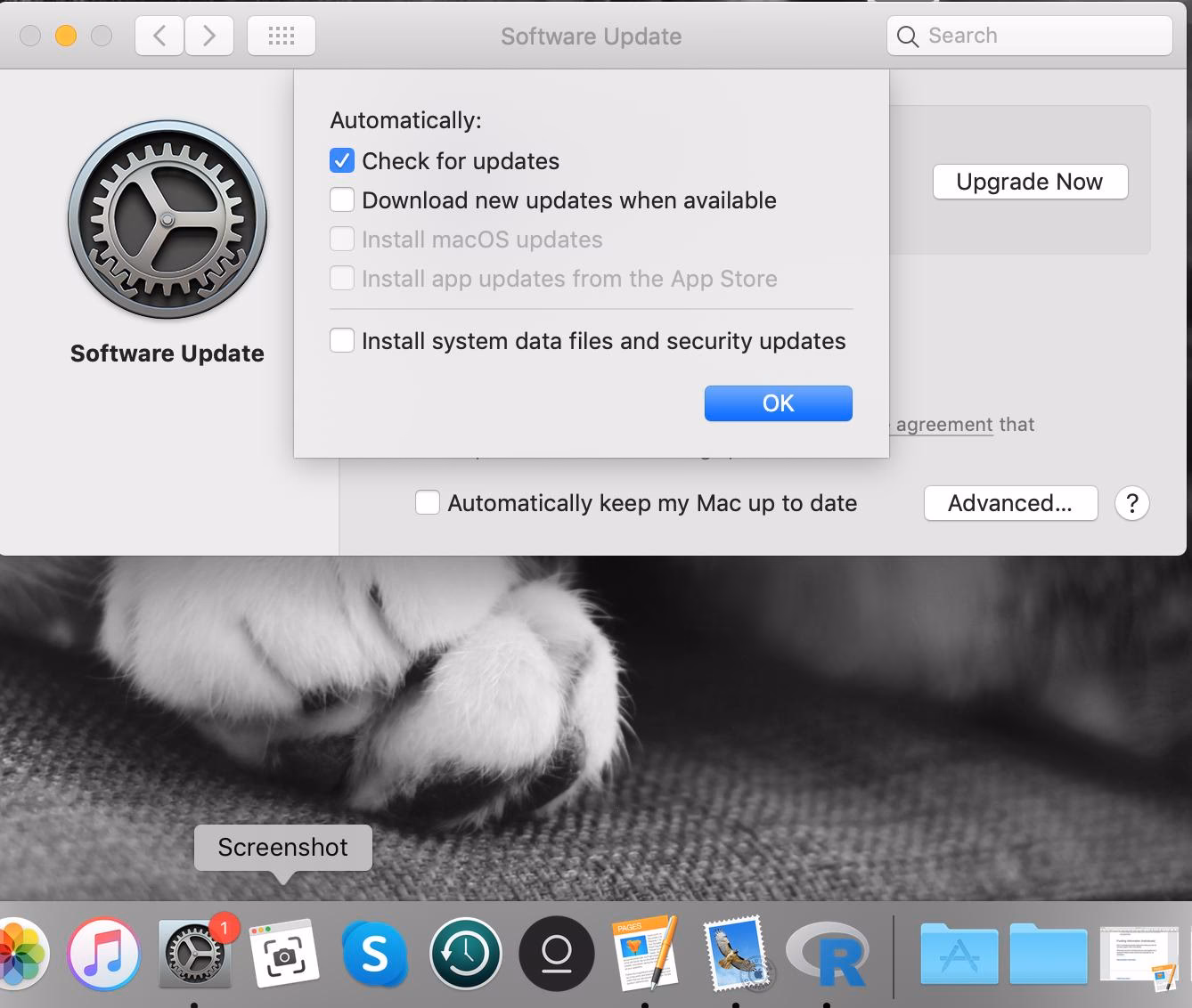The image size is (1192, 1008).
Task: Confirm settings with the OK button
Action: 777,402
